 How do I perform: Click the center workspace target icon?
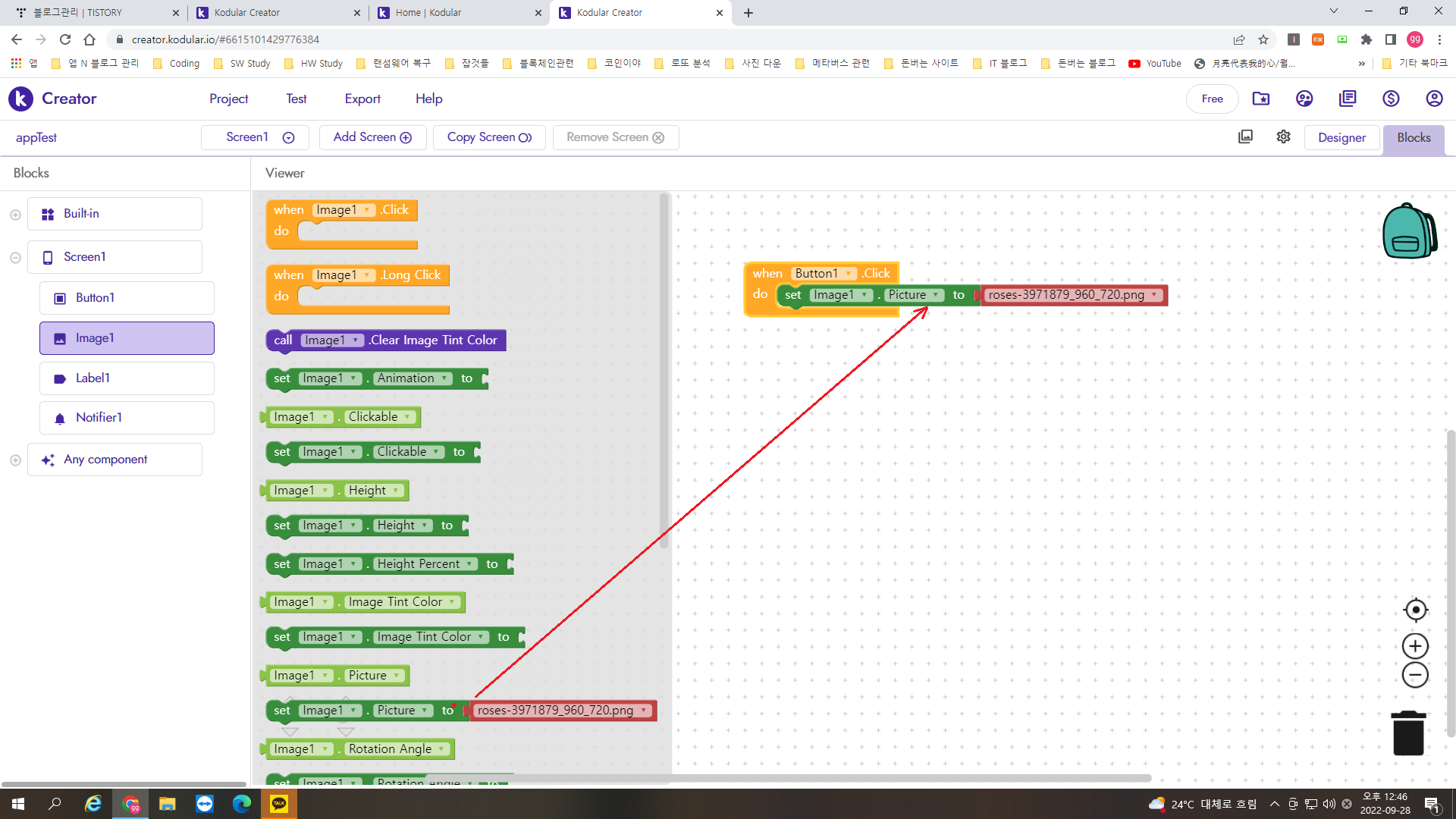click(x=1415, y=610)
